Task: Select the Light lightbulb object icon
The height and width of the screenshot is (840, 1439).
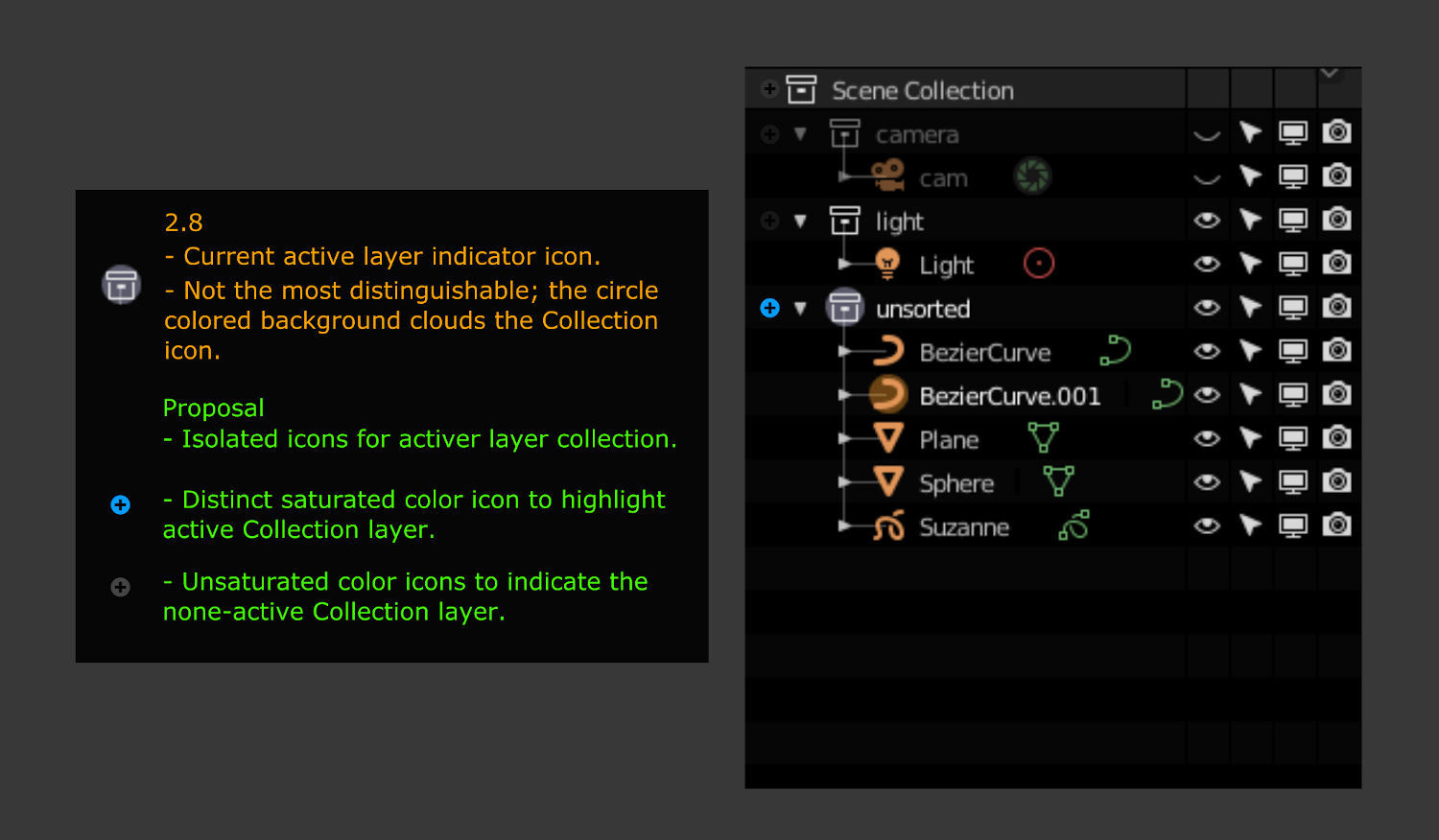Action: click(x=888, y=264)
